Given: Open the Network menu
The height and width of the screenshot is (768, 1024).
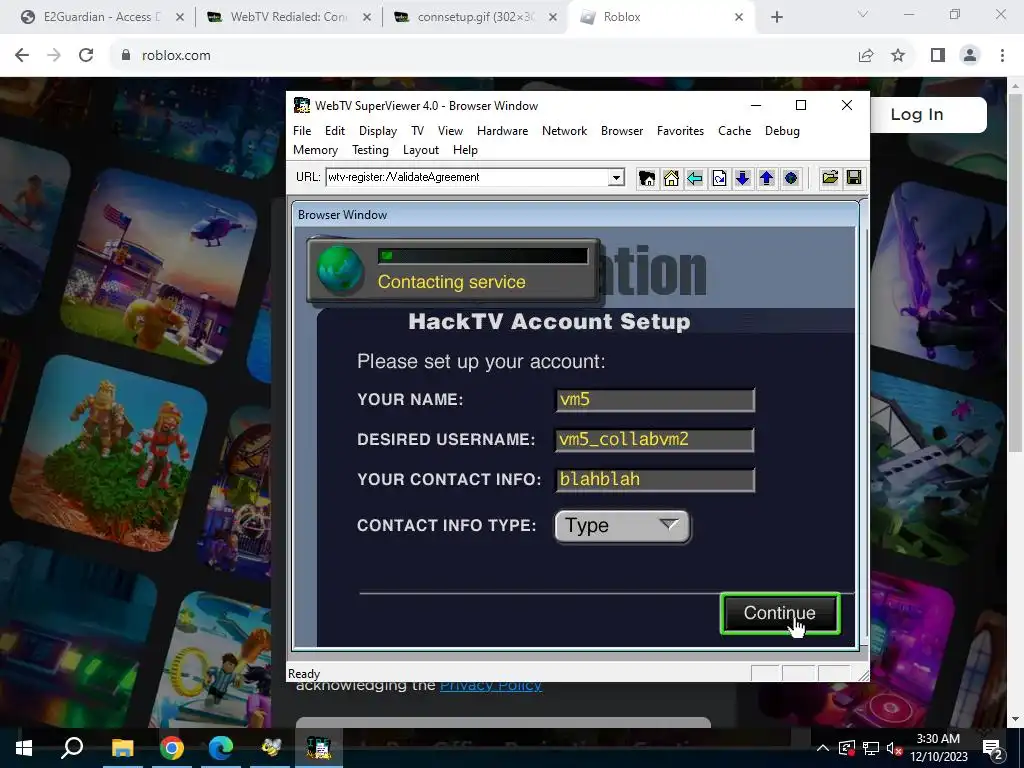Looking at the screenshot, I should (x=564, y=131).
